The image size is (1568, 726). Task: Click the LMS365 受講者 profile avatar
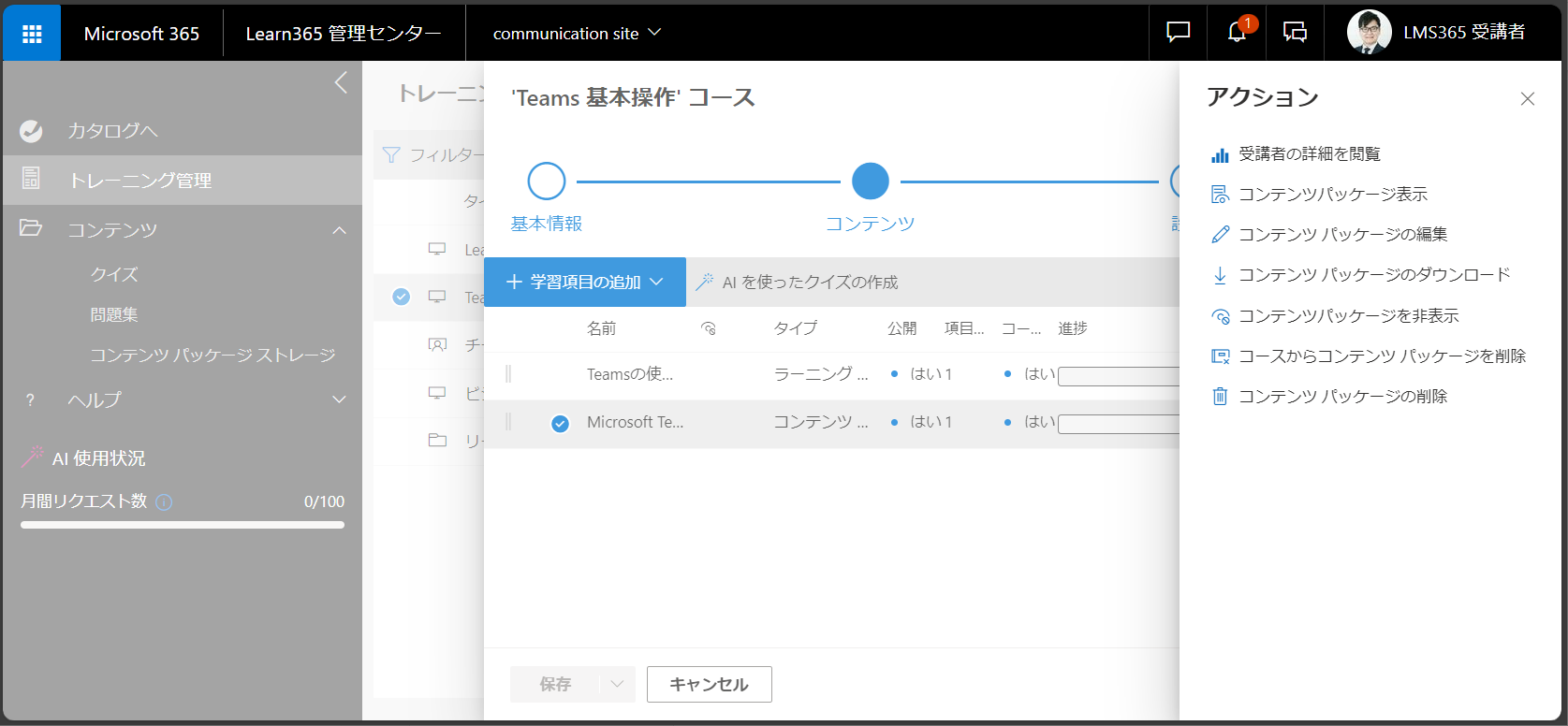(1369, 33)
